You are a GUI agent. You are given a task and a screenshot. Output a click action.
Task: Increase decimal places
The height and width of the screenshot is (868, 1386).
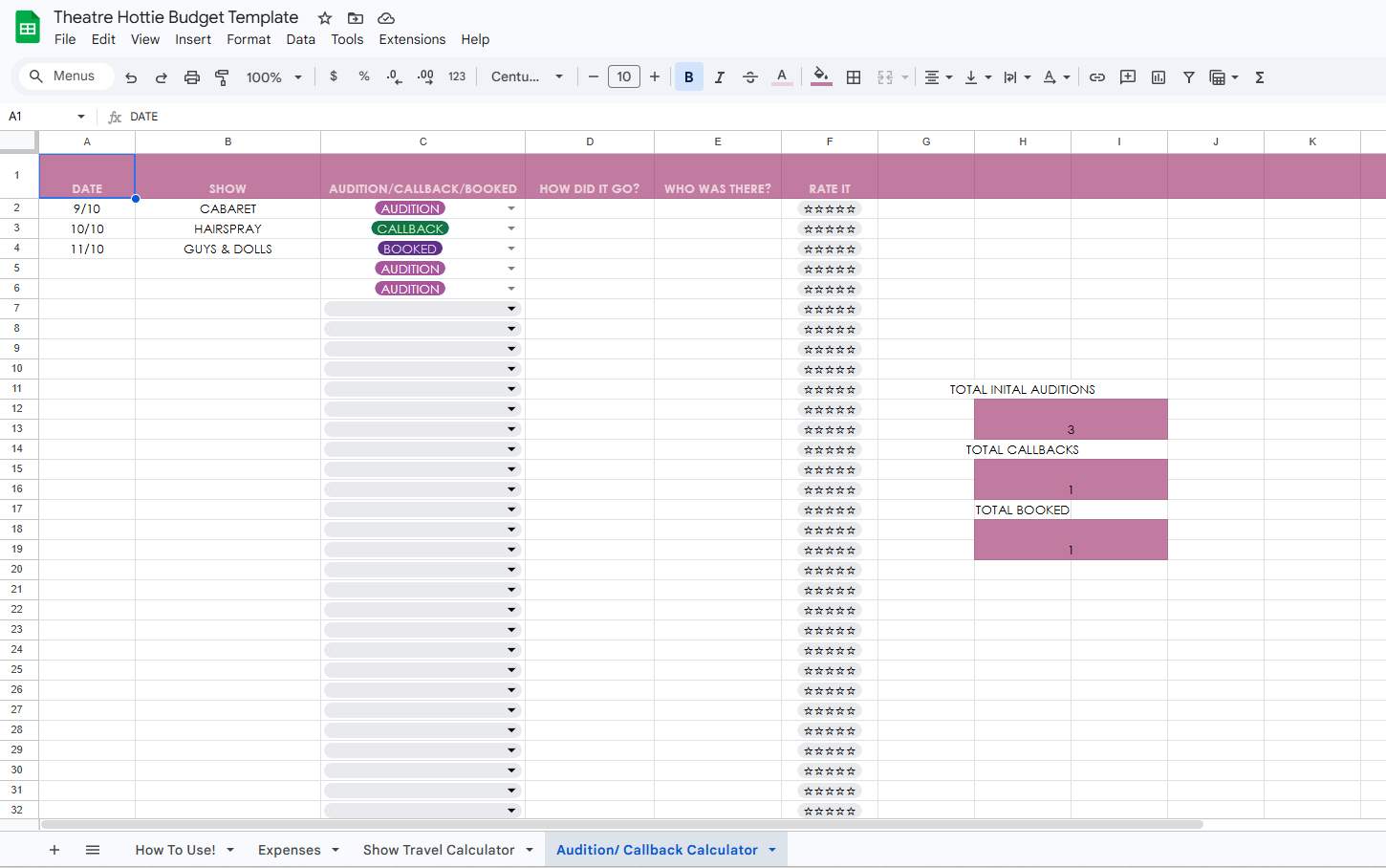[x=425, y=76]
